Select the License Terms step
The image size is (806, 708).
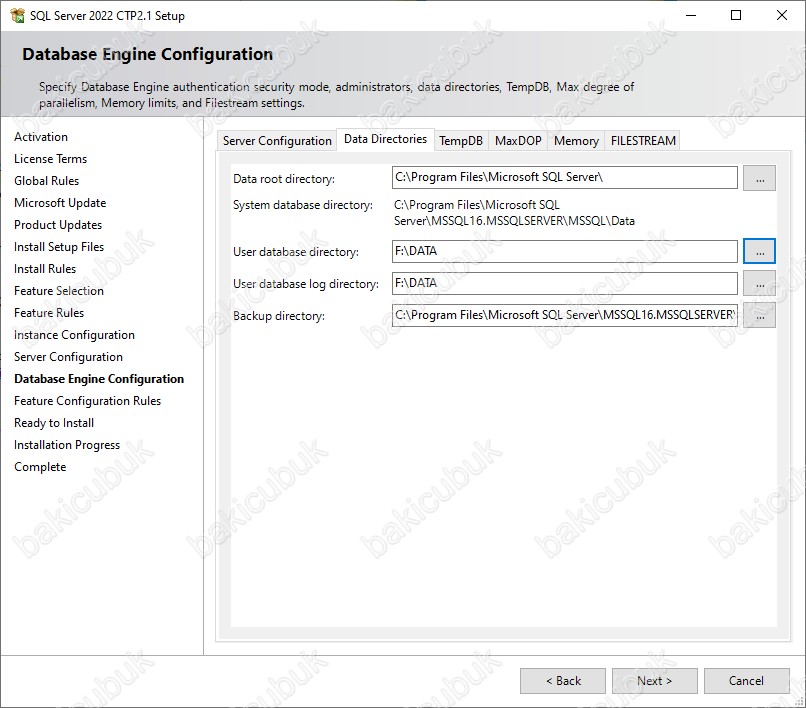pos(50,159)
